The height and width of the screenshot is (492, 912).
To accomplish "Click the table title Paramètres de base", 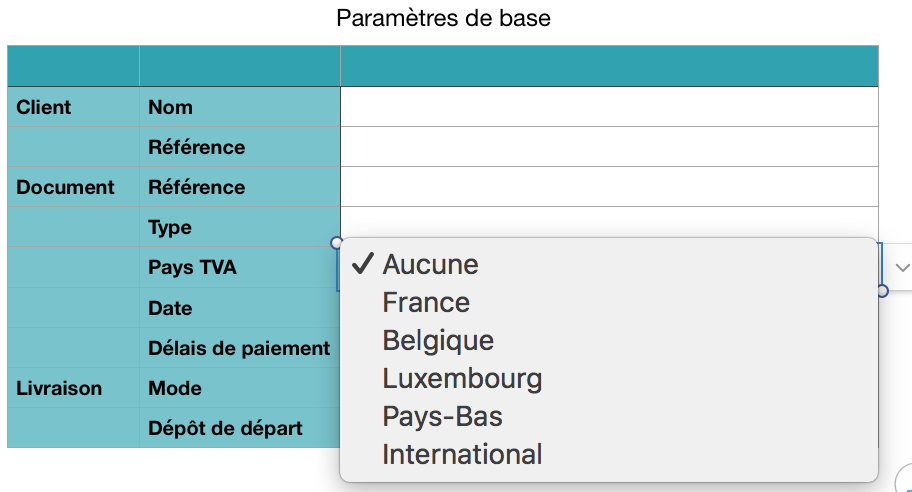I will (443, 18).
